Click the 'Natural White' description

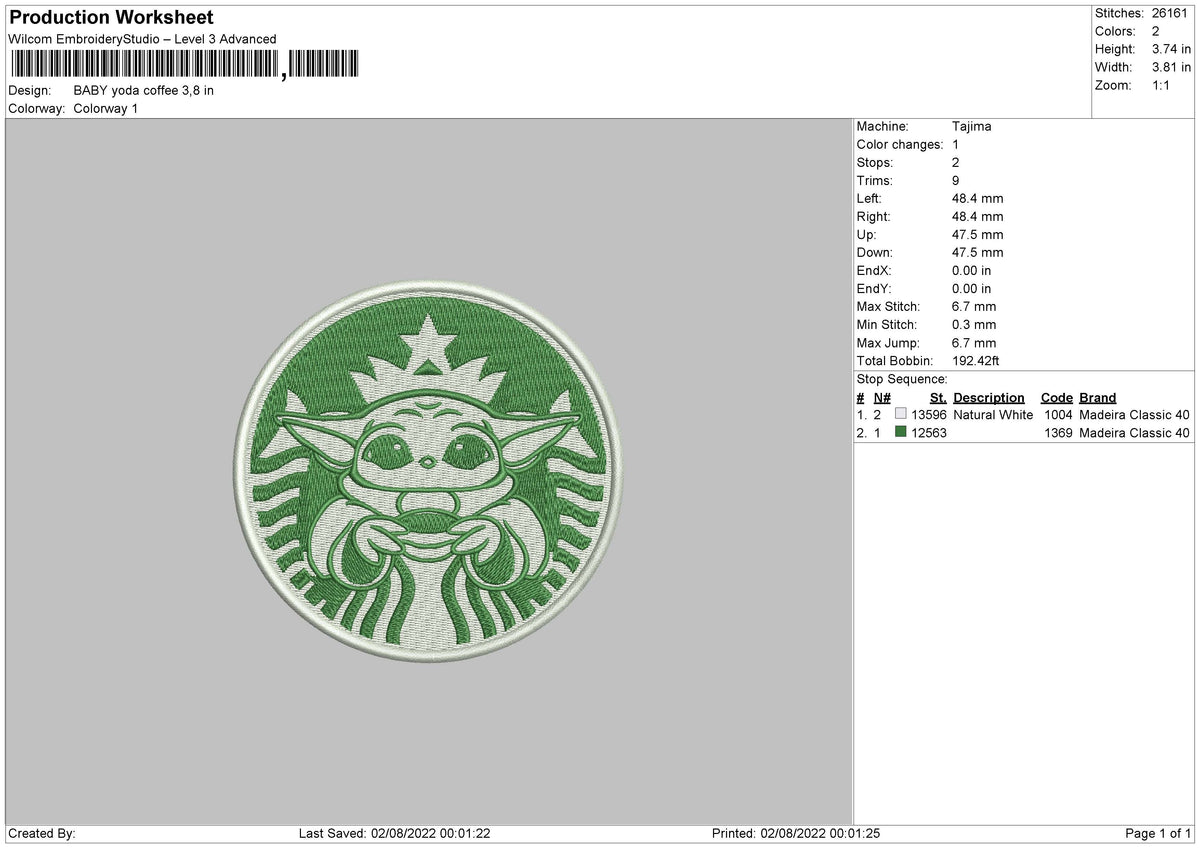[x=993, y=415]
